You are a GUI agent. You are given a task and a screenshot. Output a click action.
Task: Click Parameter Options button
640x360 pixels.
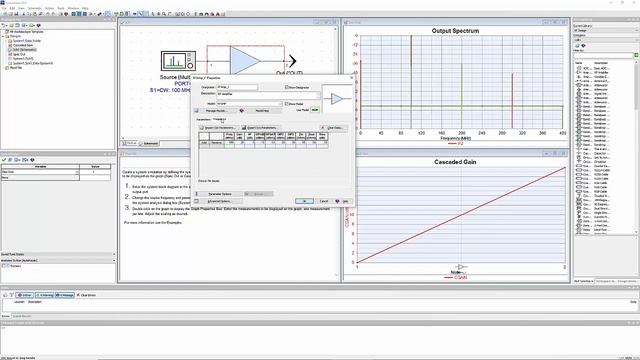[x=221, y=194]
